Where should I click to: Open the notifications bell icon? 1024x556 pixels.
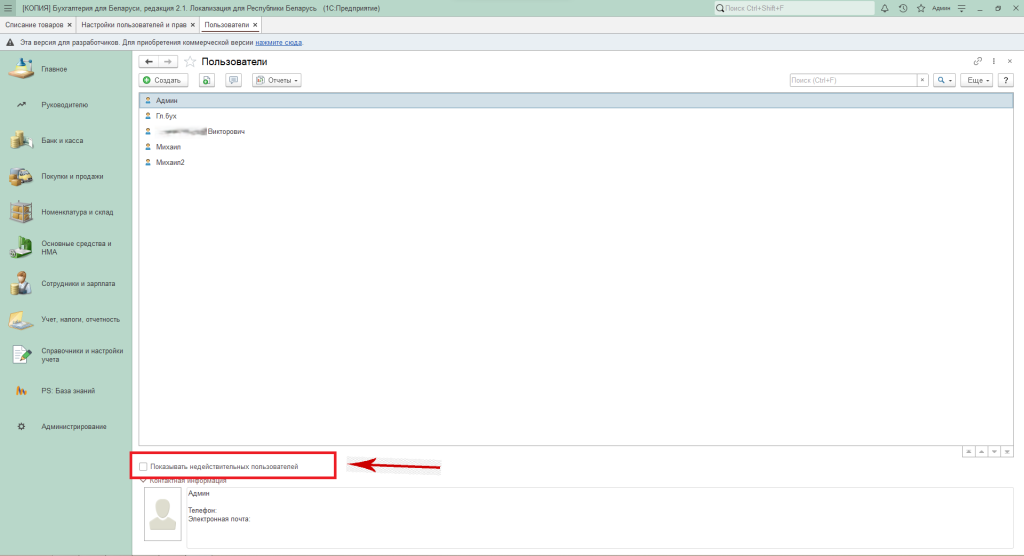point(884,8)
